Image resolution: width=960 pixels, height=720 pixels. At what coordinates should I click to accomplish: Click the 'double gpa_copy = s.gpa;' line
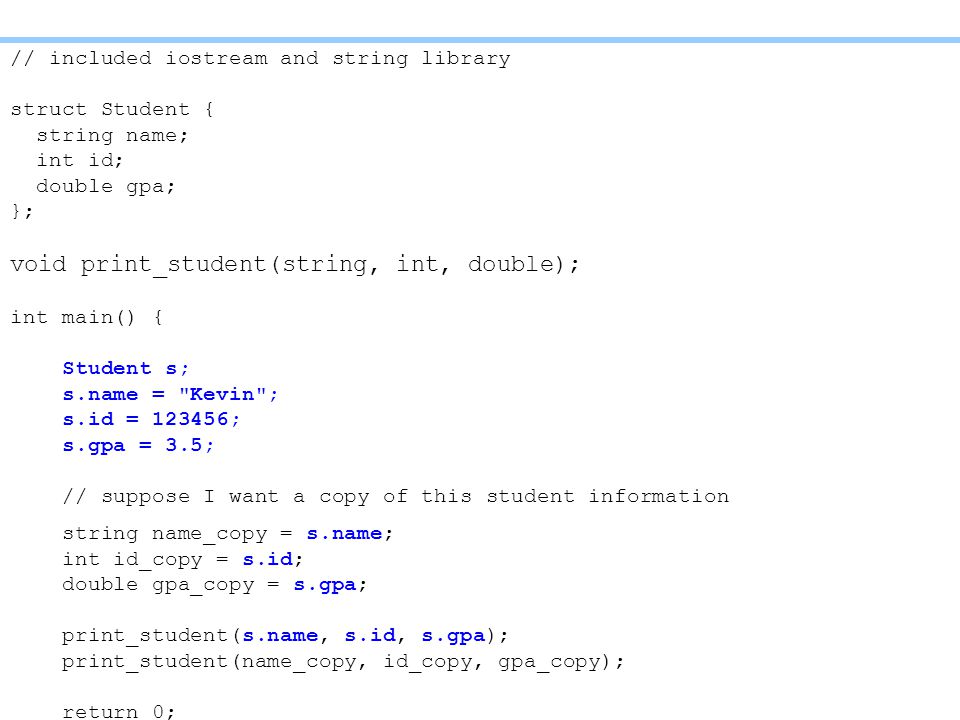214,585
